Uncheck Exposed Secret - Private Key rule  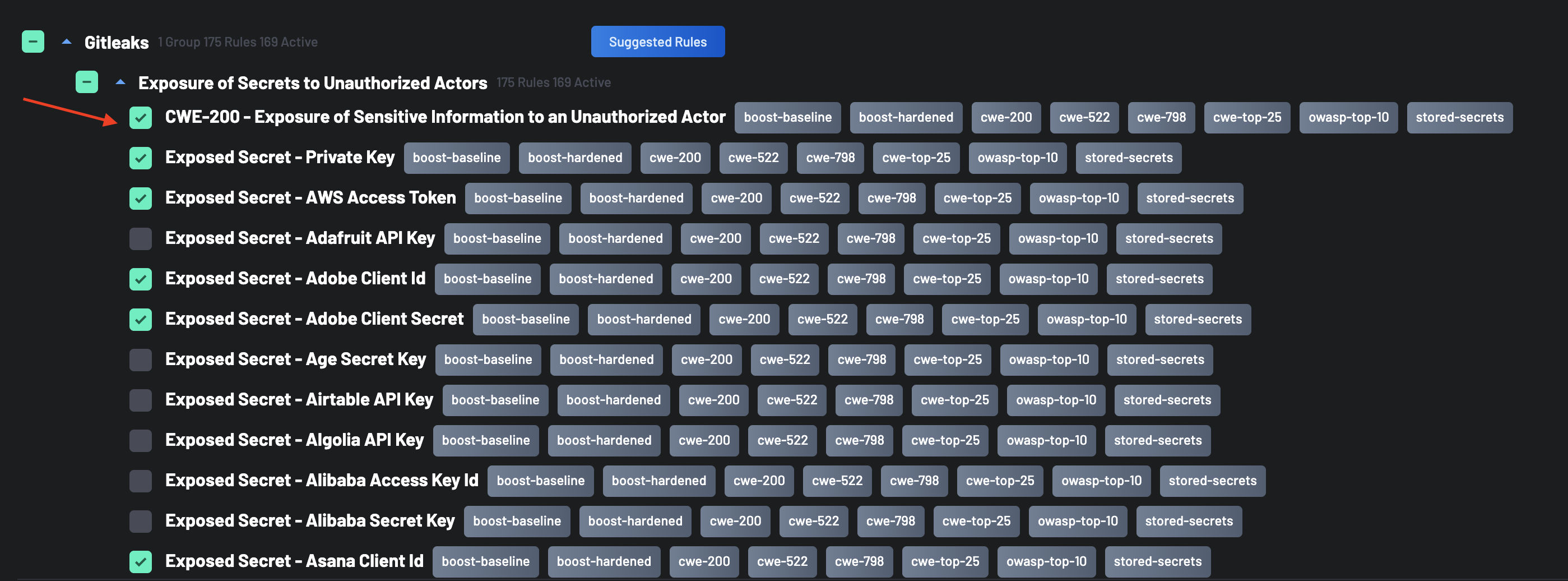141,158
